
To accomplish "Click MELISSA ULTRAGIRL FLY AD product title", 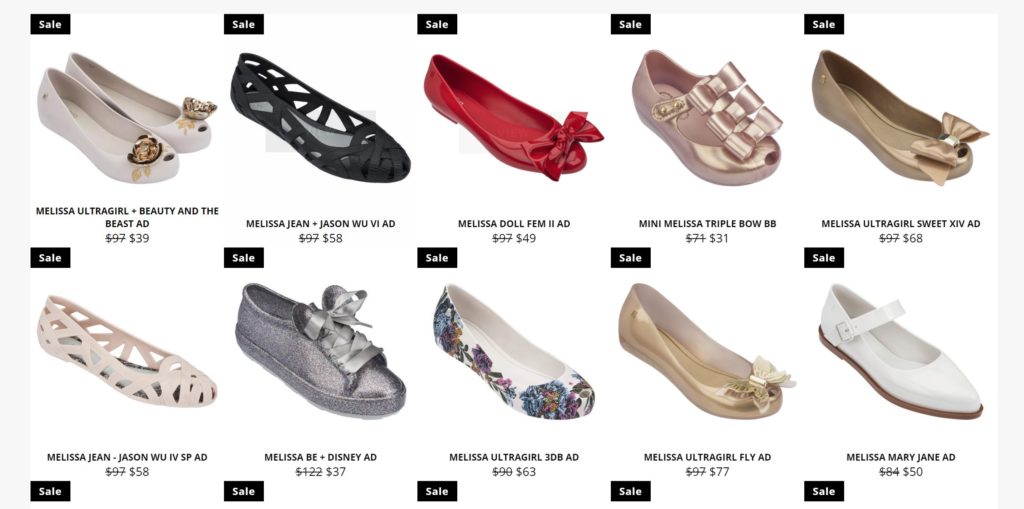I will tap(707, 457).
